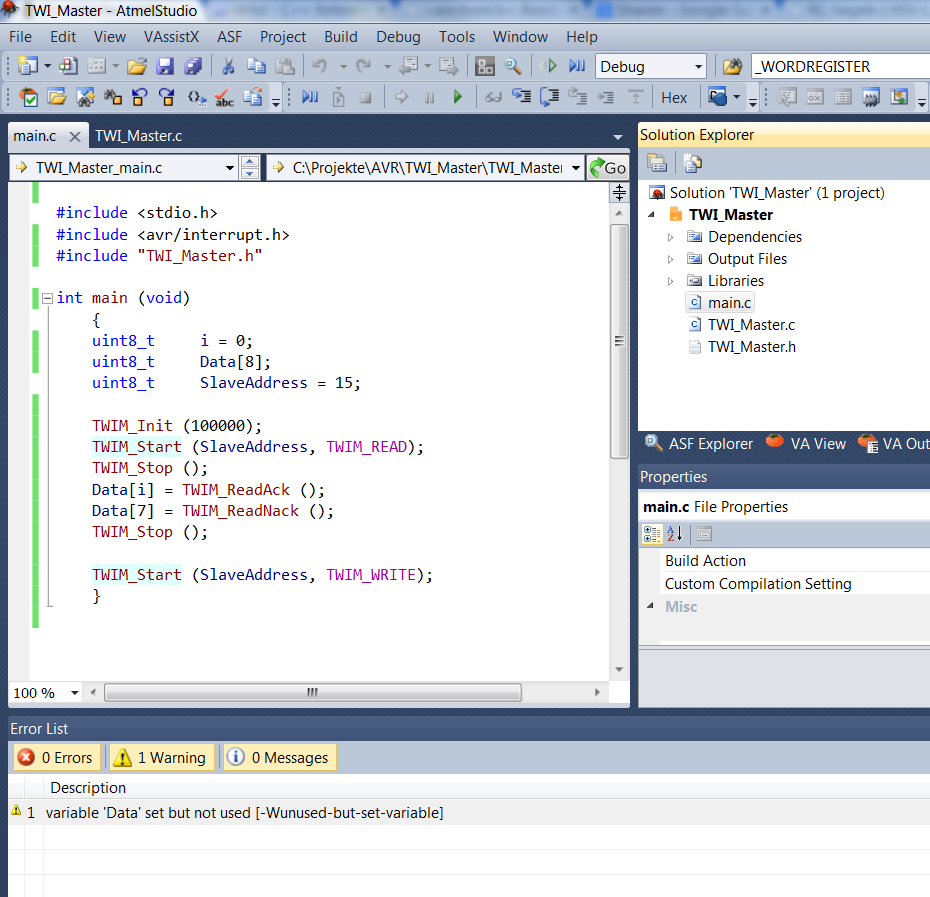Click the breakpoints window icon
The width and height of the screenshot is (930, 897).
click(x=718, y=97)
